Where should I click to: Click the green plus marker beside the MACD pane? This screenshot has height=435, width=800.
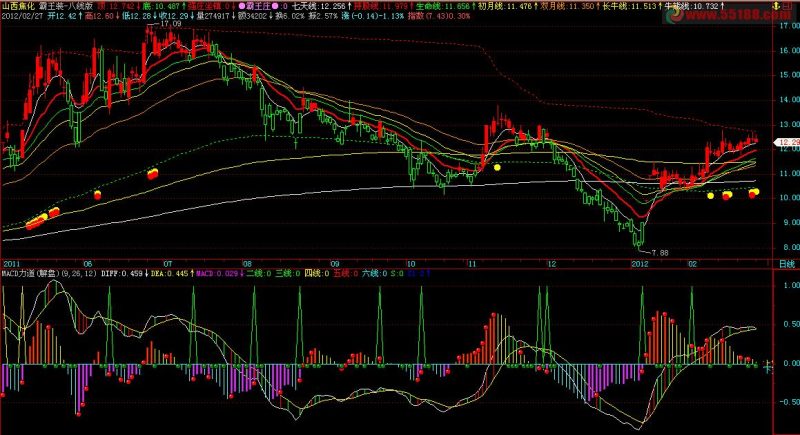(x=767, y=365)
